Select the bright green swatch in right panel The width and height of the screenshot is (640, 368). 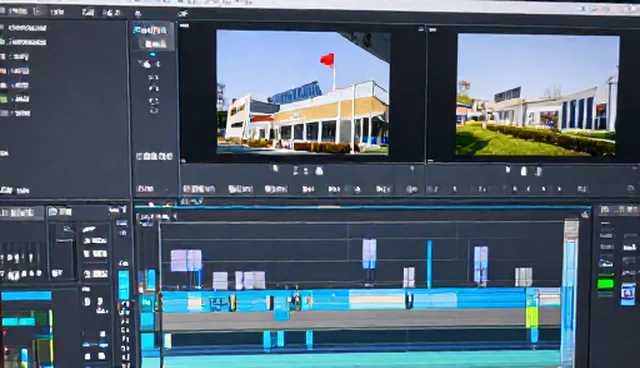tap(605, 284)
